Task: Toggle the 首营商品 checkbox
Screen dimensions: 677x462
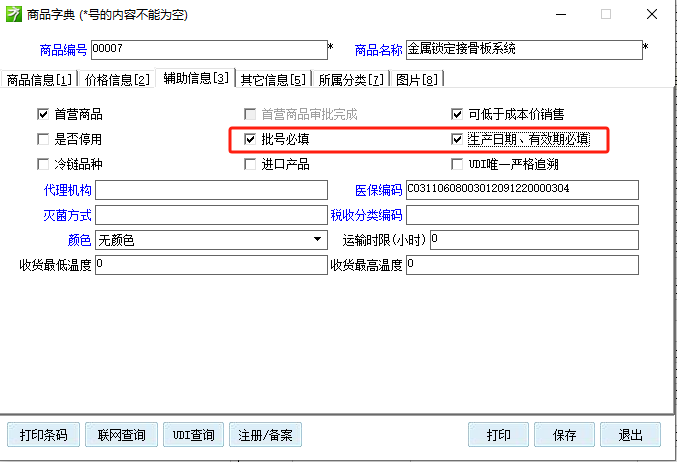Action: [x=43, y=115]
